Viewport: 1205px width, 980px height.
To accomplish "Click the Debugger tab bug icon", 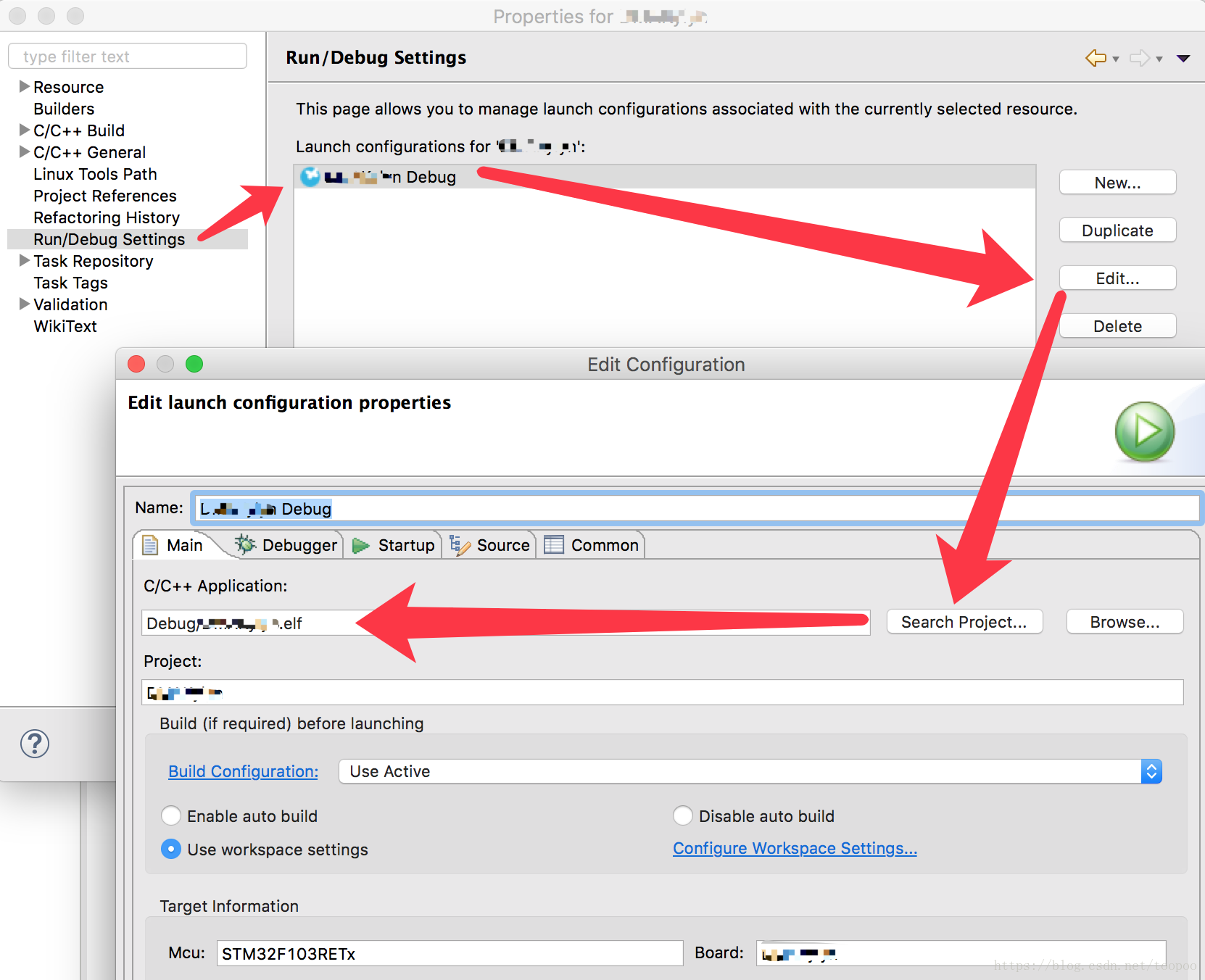I will pyautogui.click(x=245, y=544).
